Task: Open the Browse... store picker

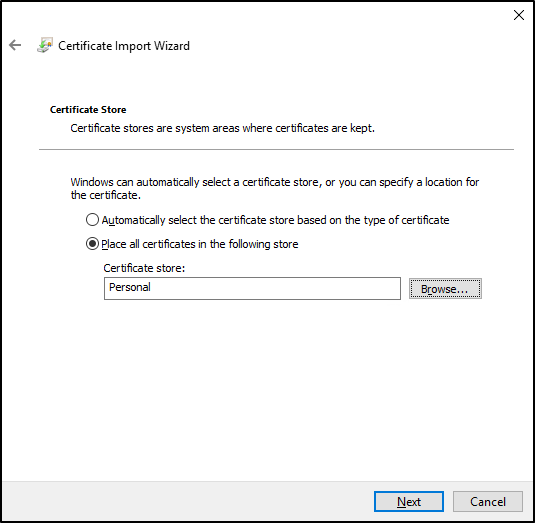Action: pos(445,289)
